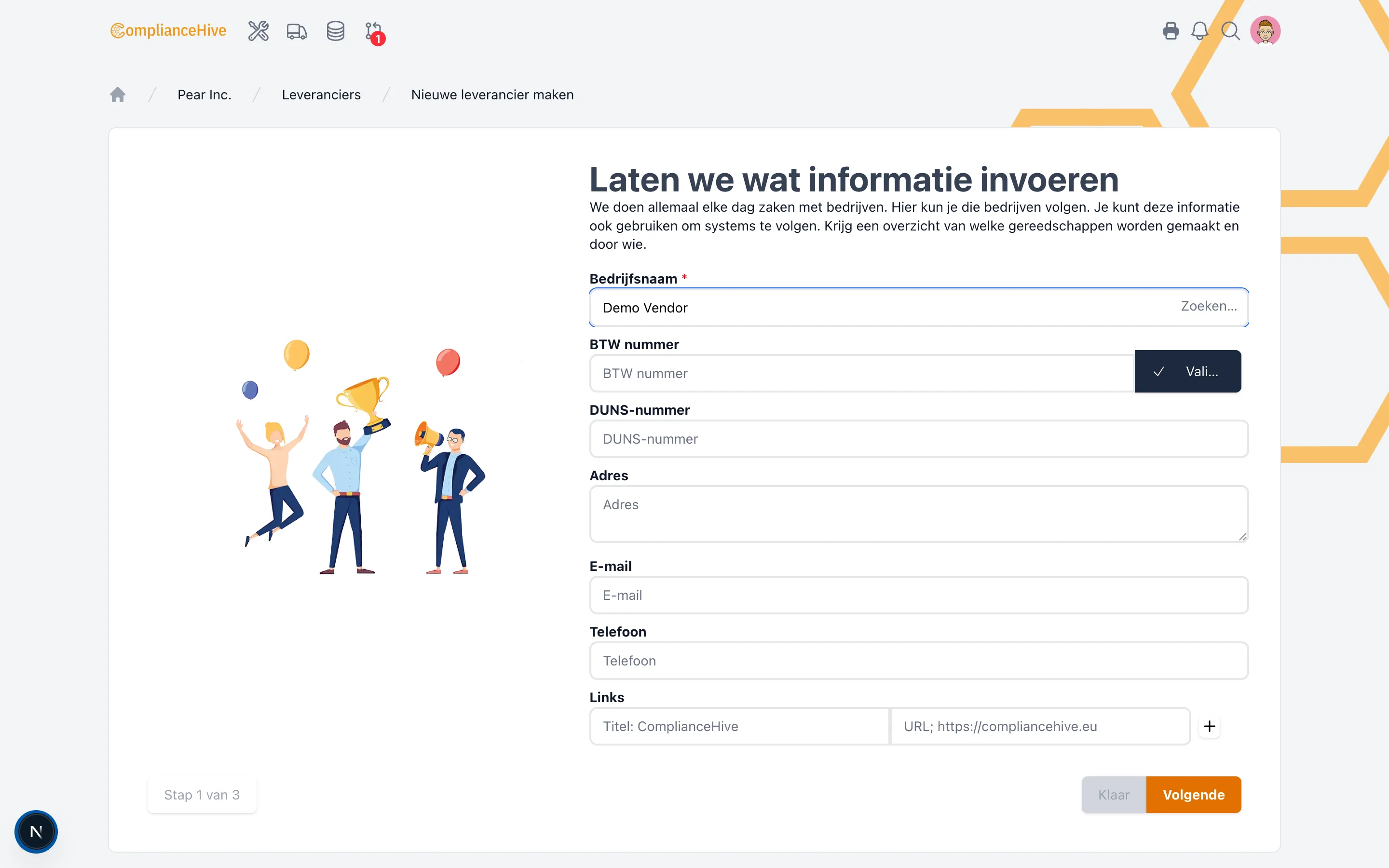This screenshot has width=1389, height=868.
Task: Add another link row with the plus icon
Action: coord(1210,726)
